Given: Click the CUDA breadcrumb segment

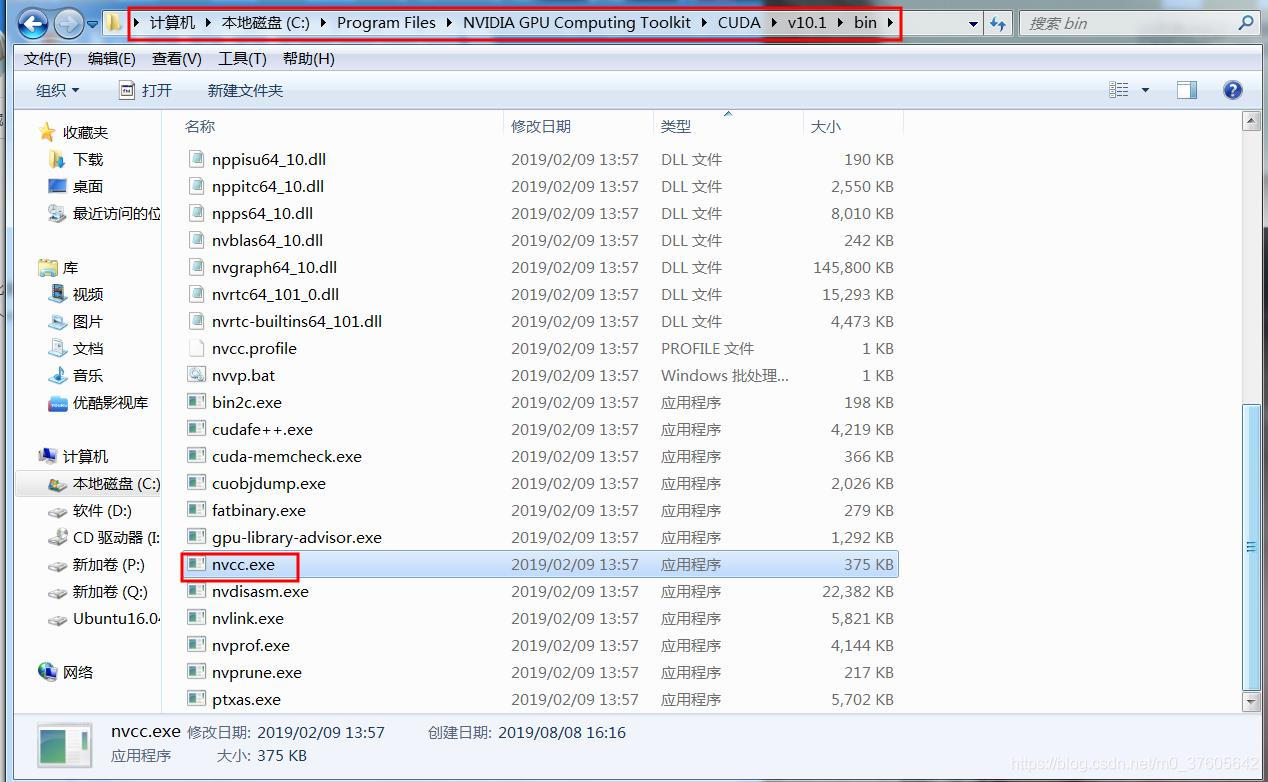Looking at the screenshot, I should 739,22.
